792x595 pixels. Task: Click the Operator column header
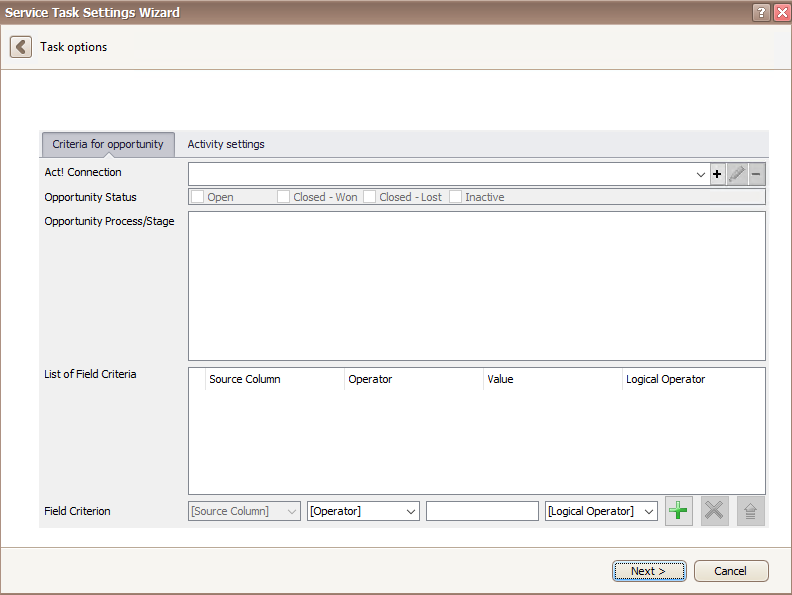point(414,379)
